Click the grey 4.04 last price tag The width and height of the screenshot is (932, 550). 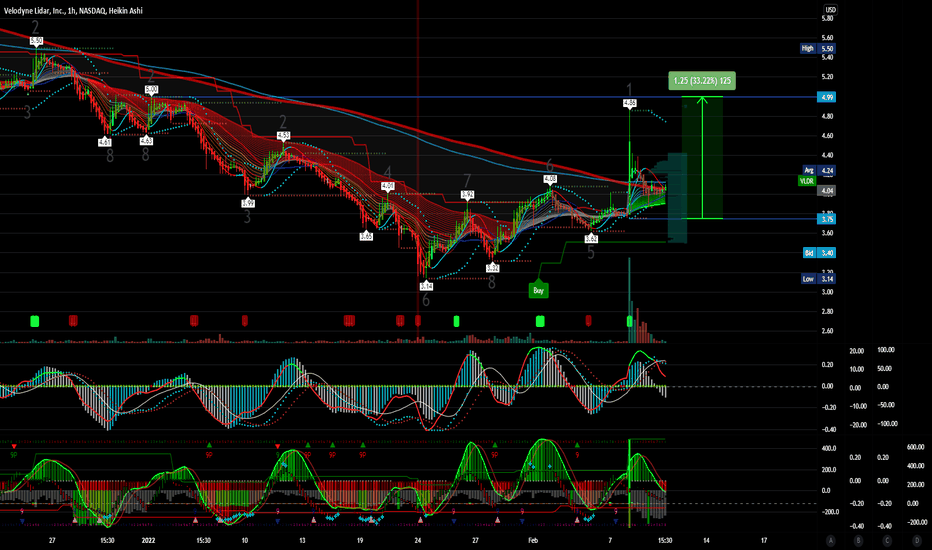[827, 191]
